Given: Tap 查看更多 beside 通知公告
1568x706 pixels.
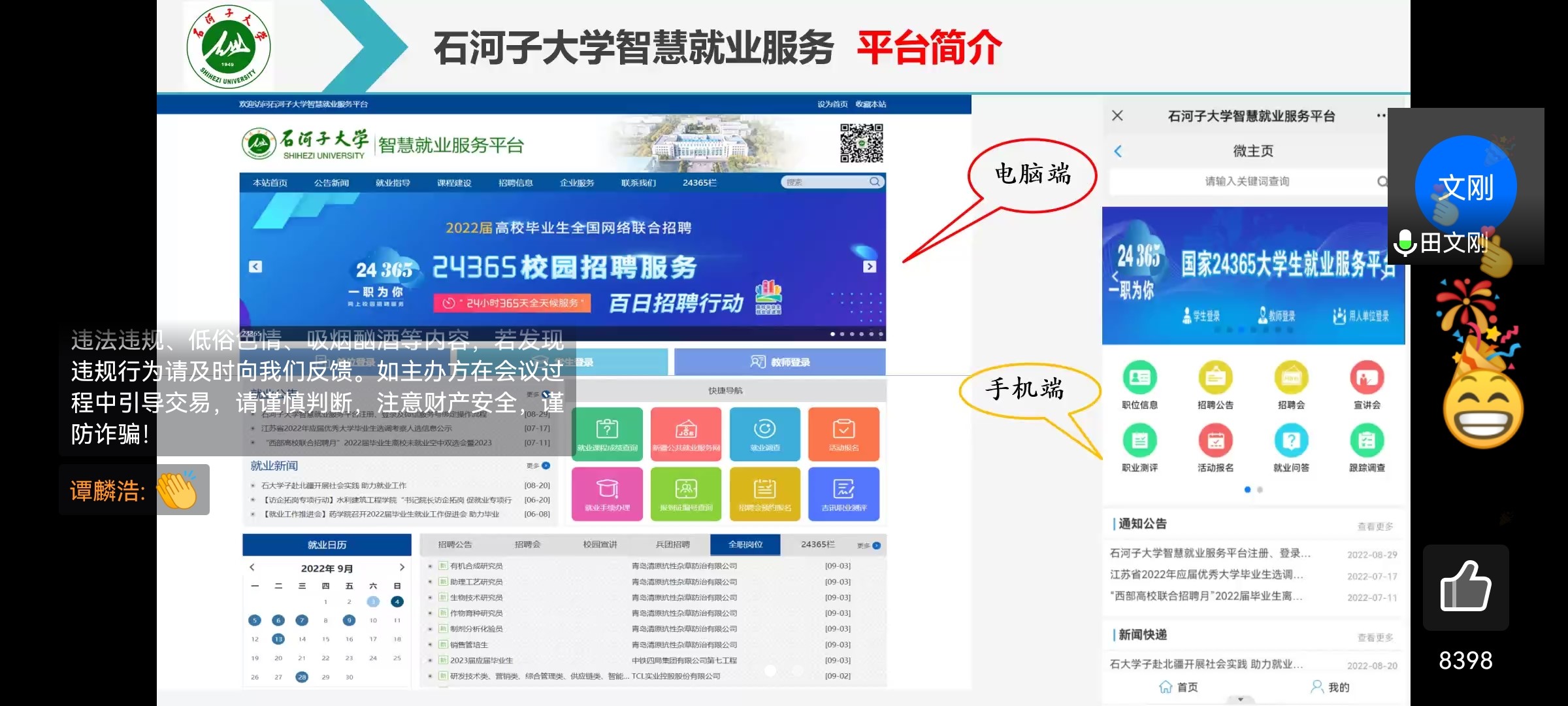Looking at the screenshot, I should click(1375, 526).
